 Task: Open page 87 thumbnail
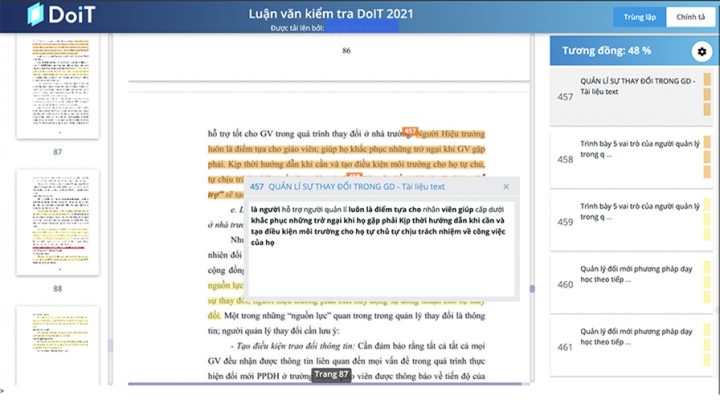[58, 85]
